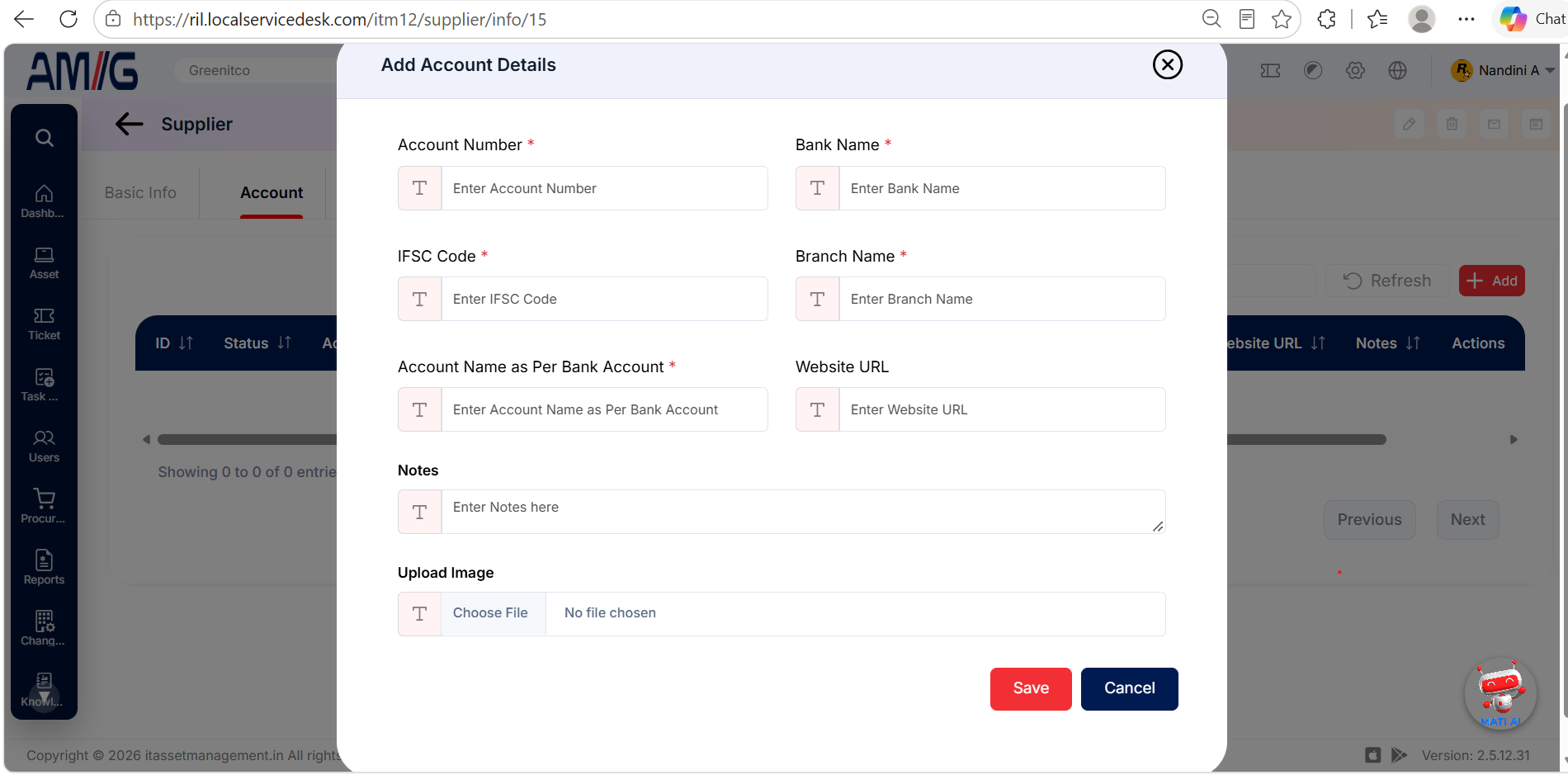Open Task in the sidebar
The image size is (1568, 775).
tap(44, 385)
